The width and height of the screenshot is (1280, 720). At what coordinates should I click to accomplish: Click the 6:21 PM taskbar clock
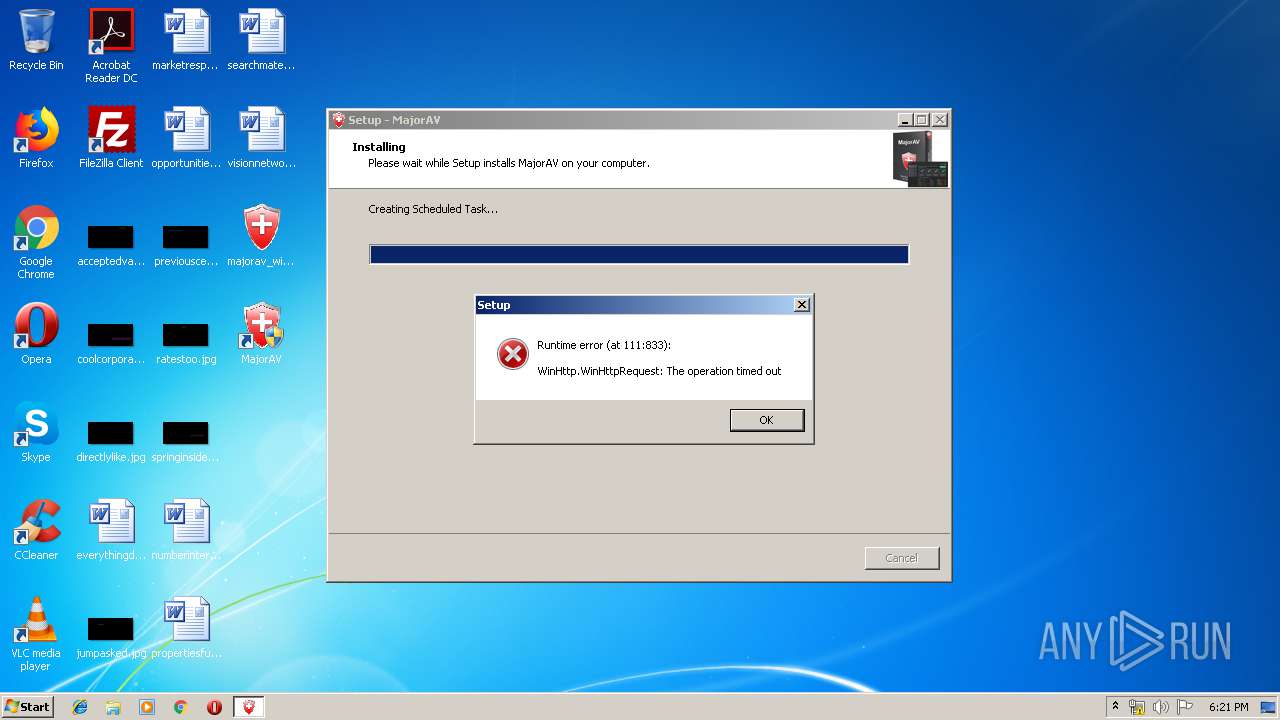[x=1228, y=707]
